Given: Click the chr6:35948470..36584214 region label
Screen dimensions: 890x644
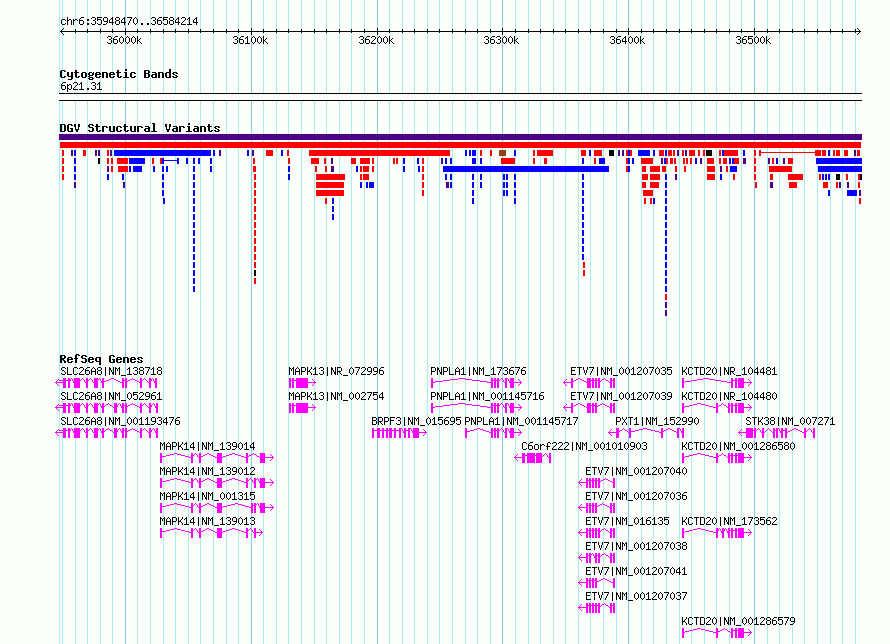Looking at the screenshot, I should [x=129, y=21].
